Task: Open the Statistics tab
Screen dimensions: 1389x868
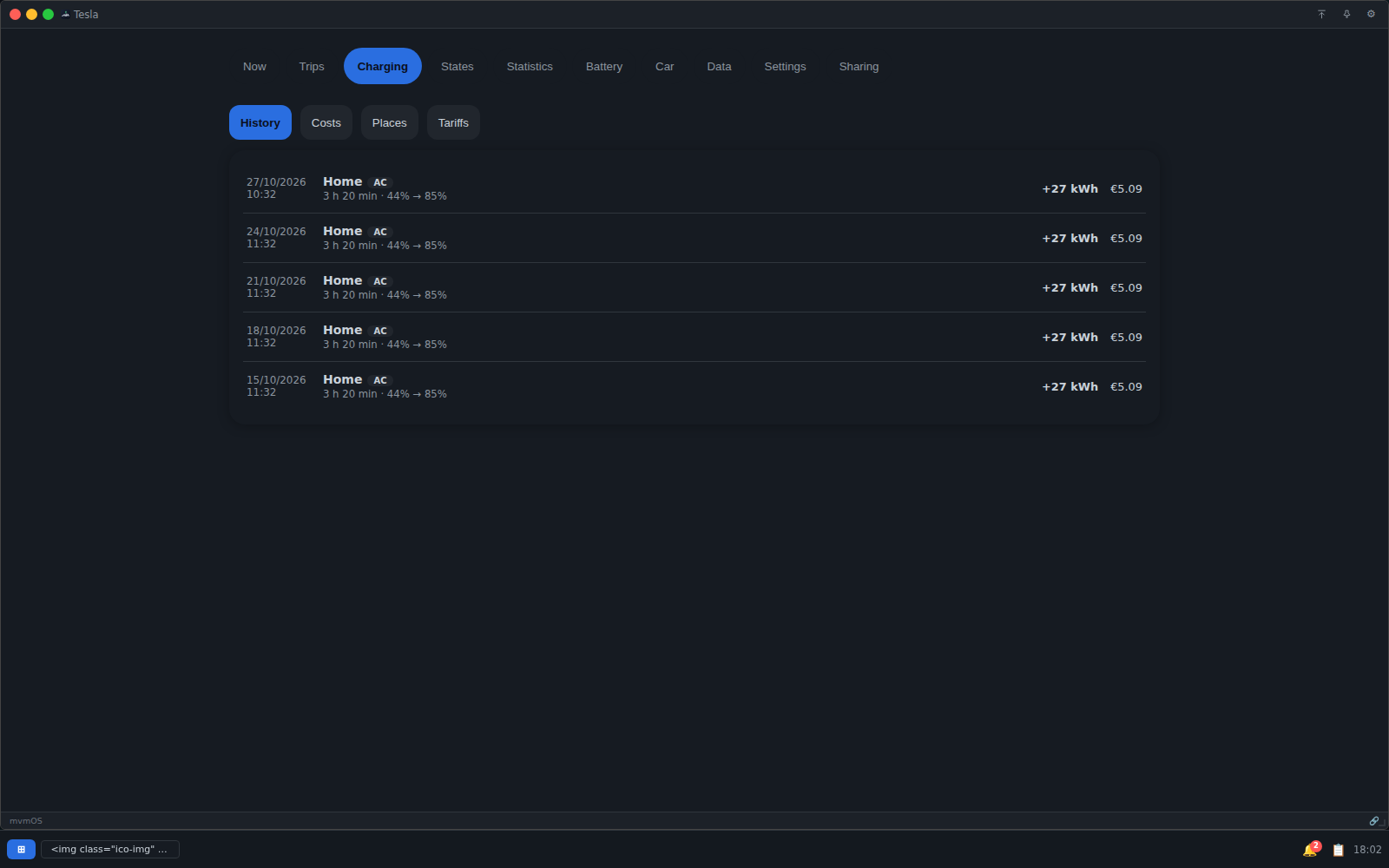Action: tap(530, 66)
